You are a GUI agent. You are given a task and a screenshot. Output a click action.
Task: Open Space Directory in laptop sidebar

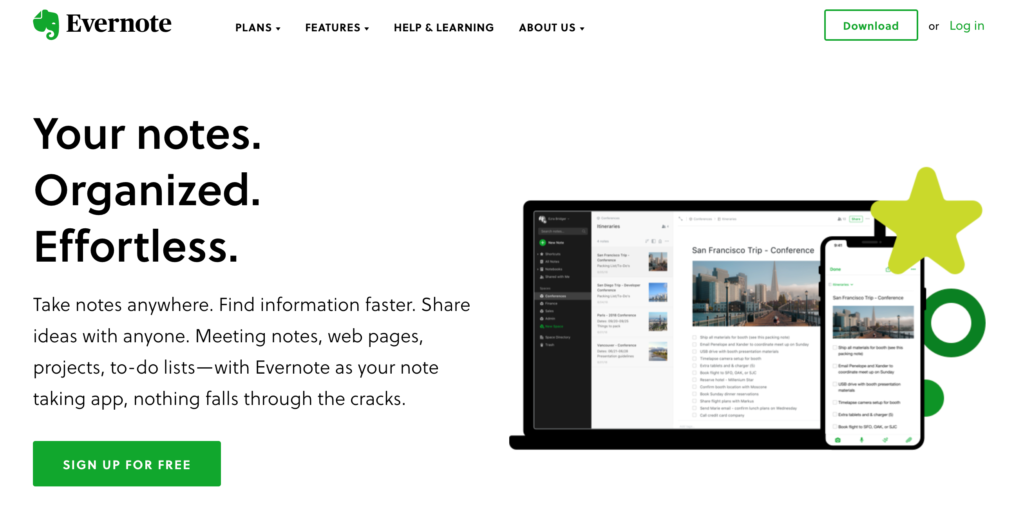click(556, 337)
